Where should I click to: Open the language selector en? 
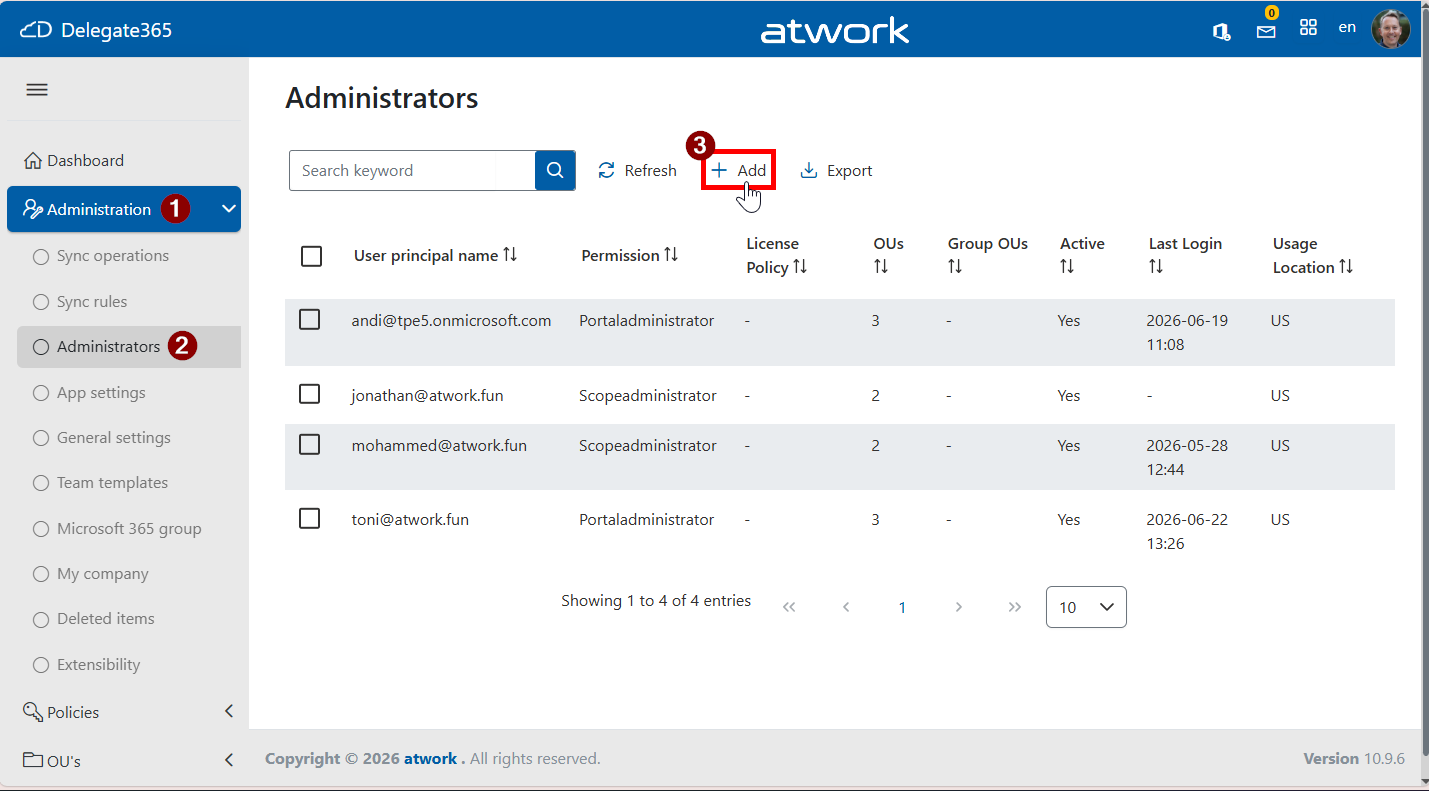pyautogui.click(x=1347, y=27)
